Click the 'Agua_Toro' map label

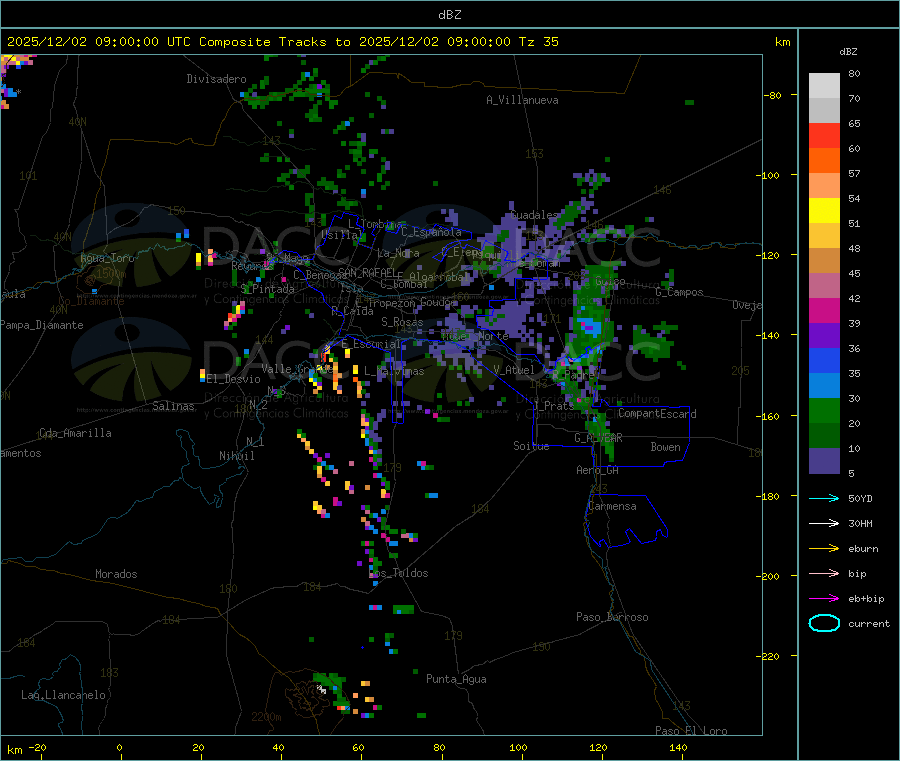click(x=107, y=258)
